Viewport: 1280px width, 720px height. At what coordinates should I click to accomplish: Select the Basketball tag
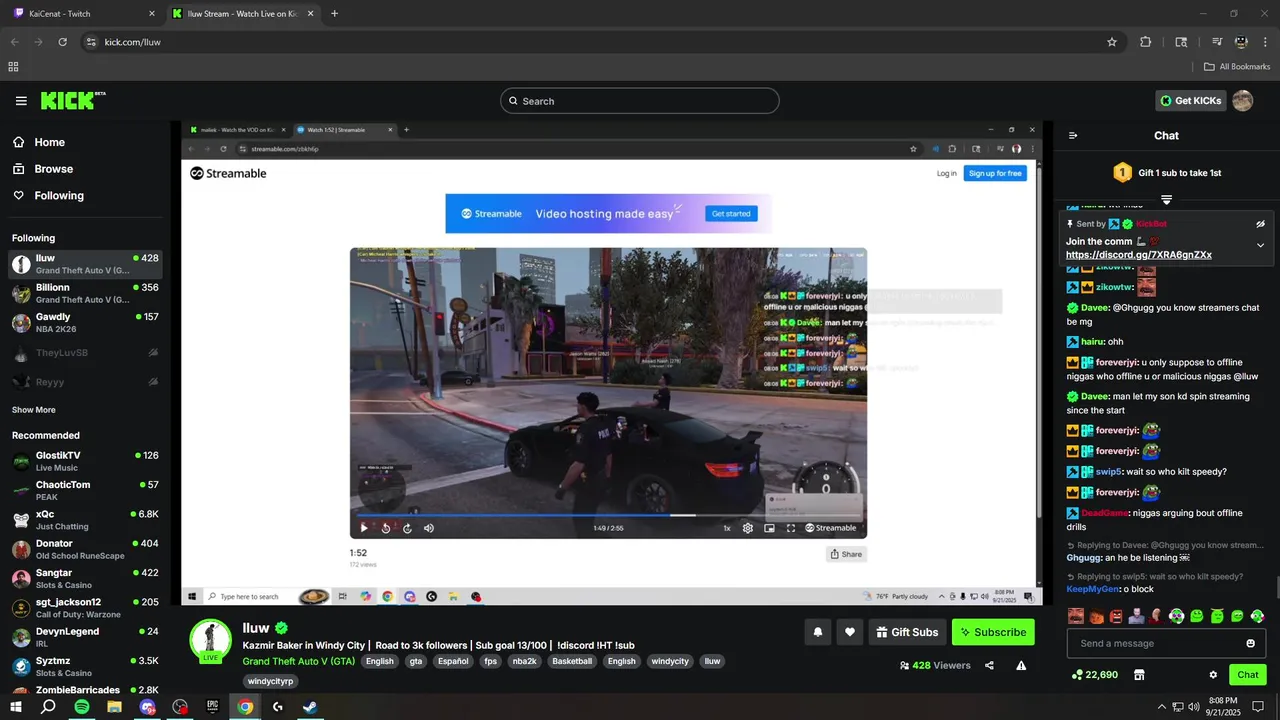(572, 661)
